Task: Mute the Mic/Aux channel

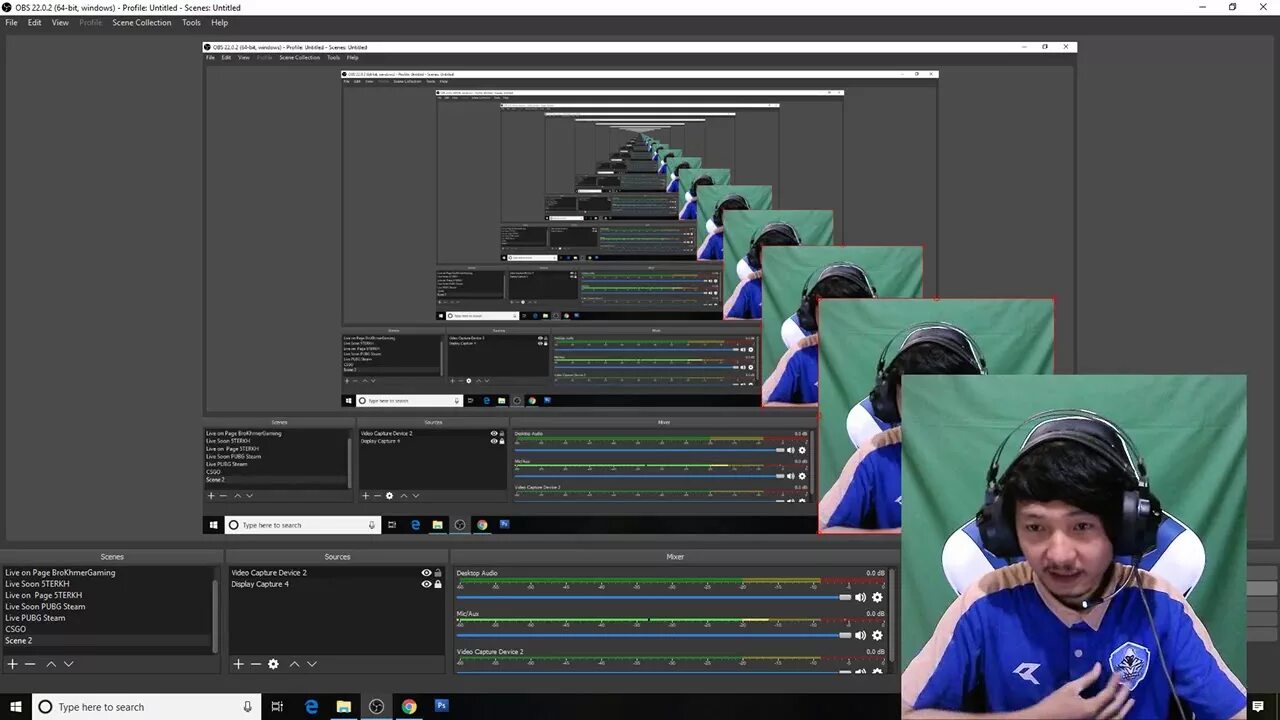Action: pyautogui.click(x=860, y=635)
